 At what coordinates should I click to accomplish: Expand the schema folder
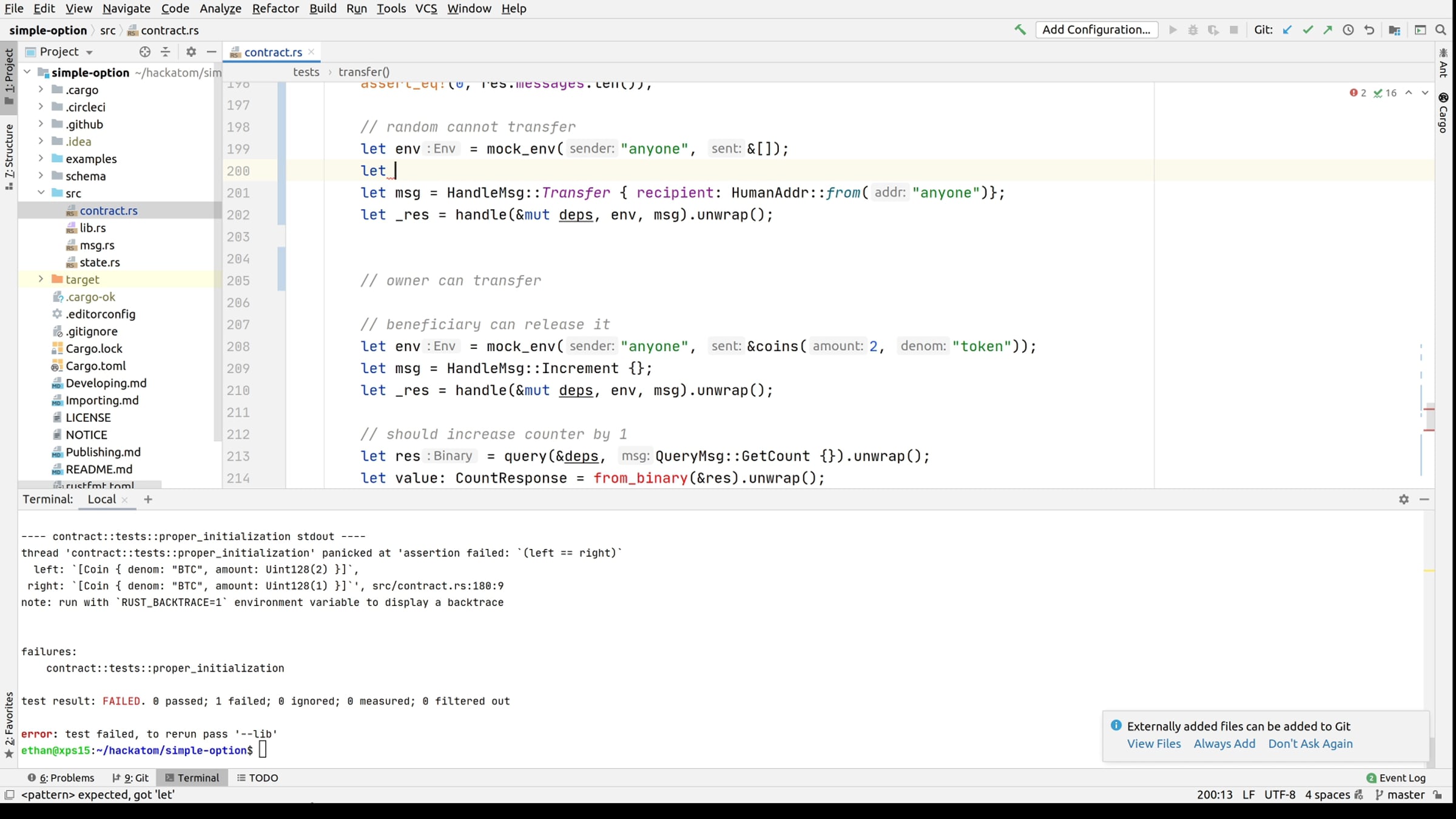coord(41,175)
